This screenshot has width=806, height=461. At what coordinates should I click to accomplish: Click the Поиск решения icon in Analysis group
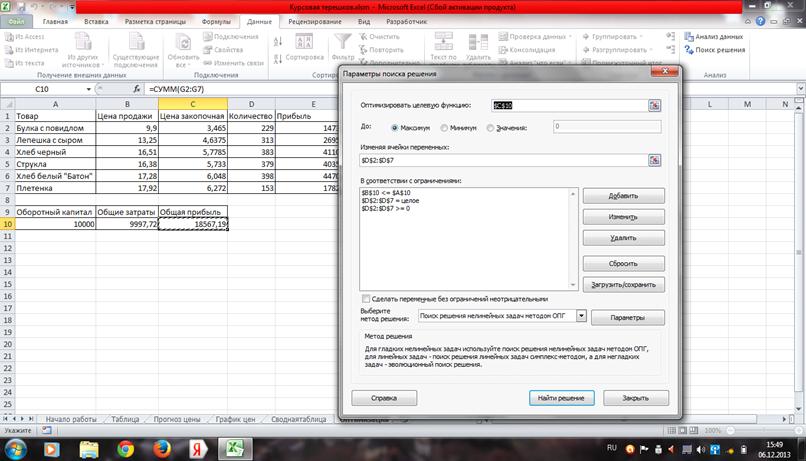(x=687, y=49)
